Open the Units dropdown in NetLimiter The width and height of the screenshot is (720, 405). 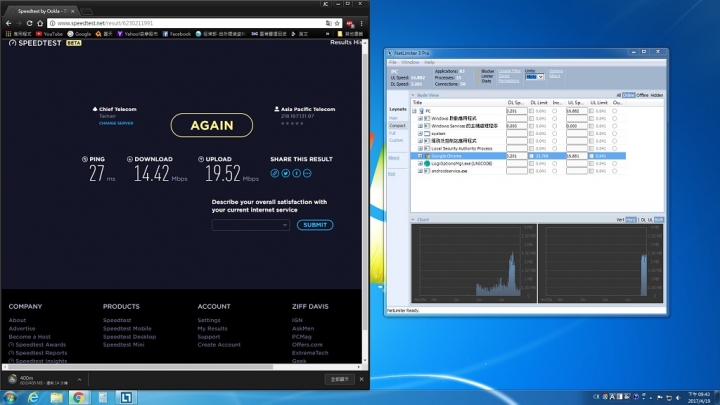[x=534, y=77]
